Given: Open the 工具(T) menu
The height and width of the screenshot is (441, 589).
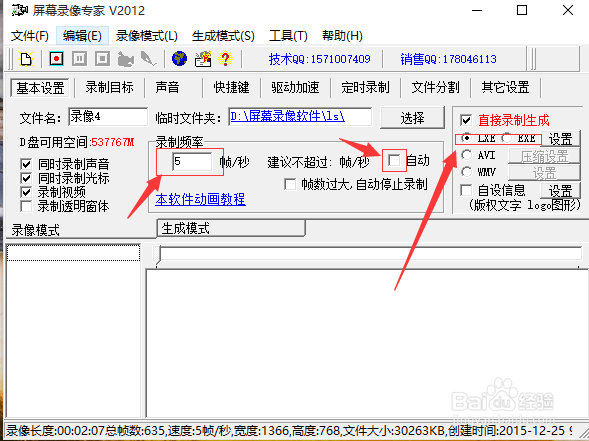Looking at the screenshot, I should (288, 36).
